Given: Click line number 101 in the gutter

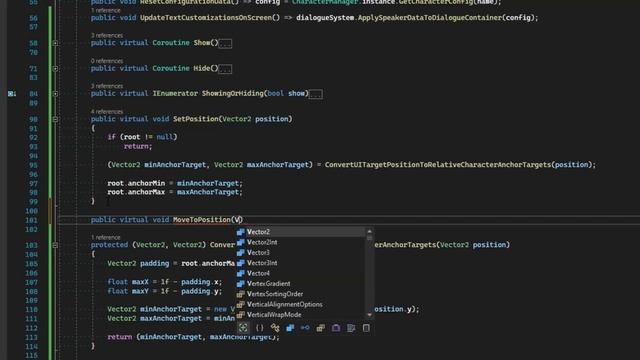Looking at the screenshot, I should [x=31, y=220].
